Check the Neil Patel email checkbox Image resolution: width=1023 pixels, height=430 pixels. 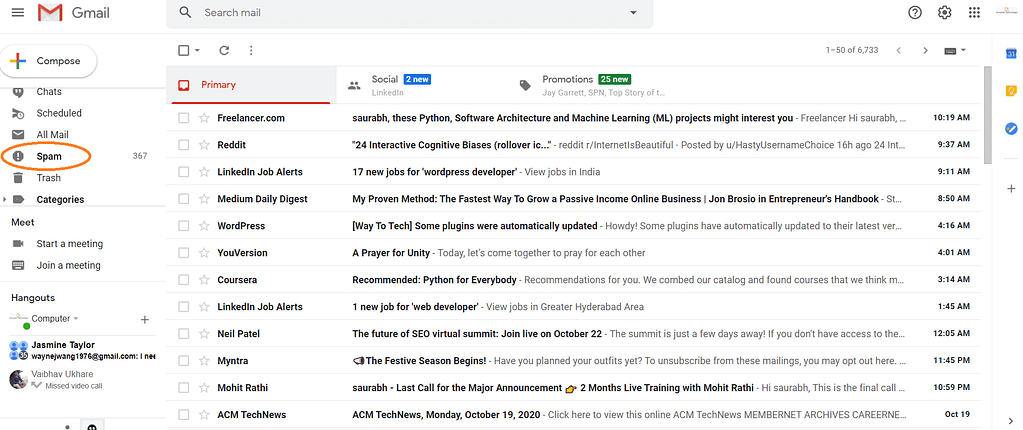click(x=184, y=333)
